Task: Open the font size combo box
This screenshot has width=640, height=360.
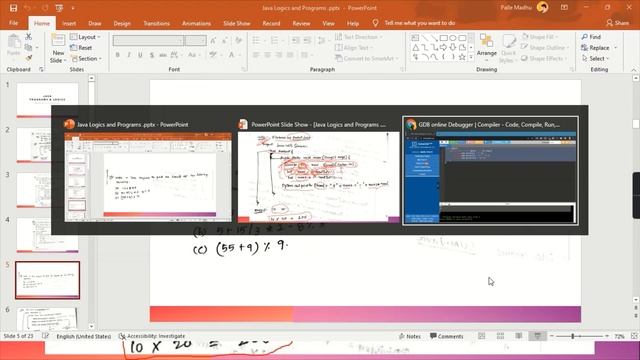Action: (196, 40)
